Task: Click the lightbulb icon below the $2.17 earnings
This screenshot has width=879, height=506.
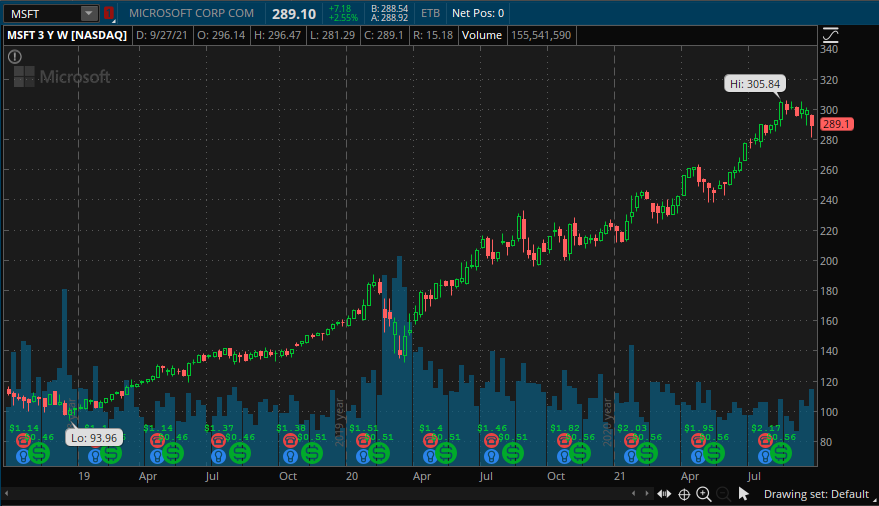Action: coord(765,456)
